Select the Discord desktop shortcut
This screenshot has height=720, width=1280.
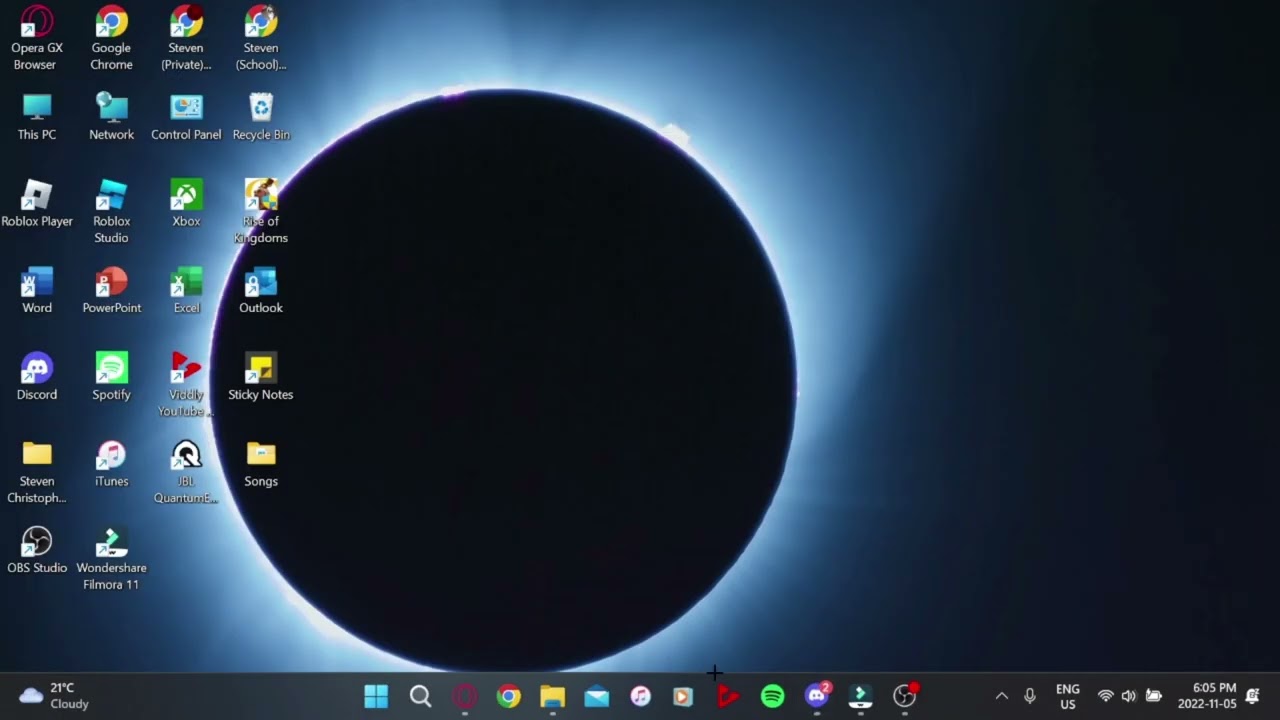coord(37,377)
